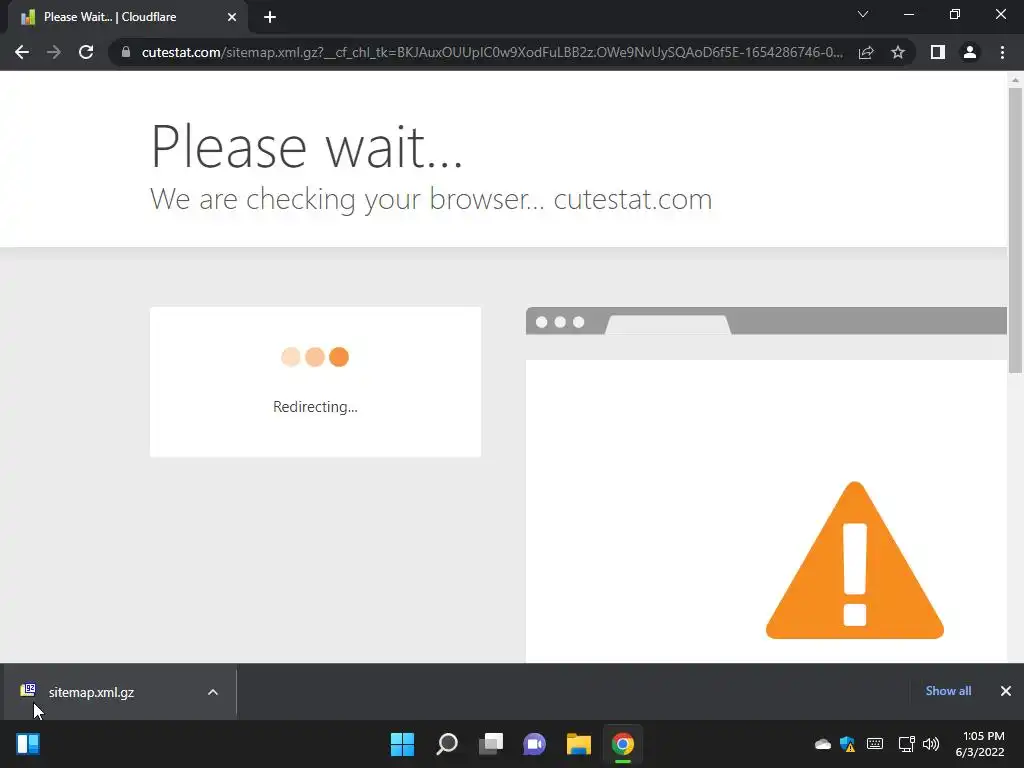
Task: Open Chrome three-dot menu
Action: click(x=1002, y=52)
